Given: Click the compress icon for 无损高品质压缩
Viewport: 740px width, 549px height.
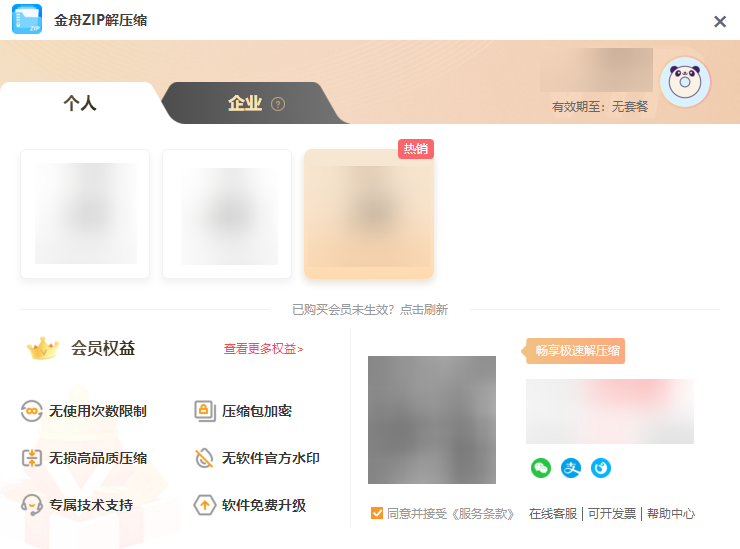Looking at the screenshot, I should [x=32, y=458].
